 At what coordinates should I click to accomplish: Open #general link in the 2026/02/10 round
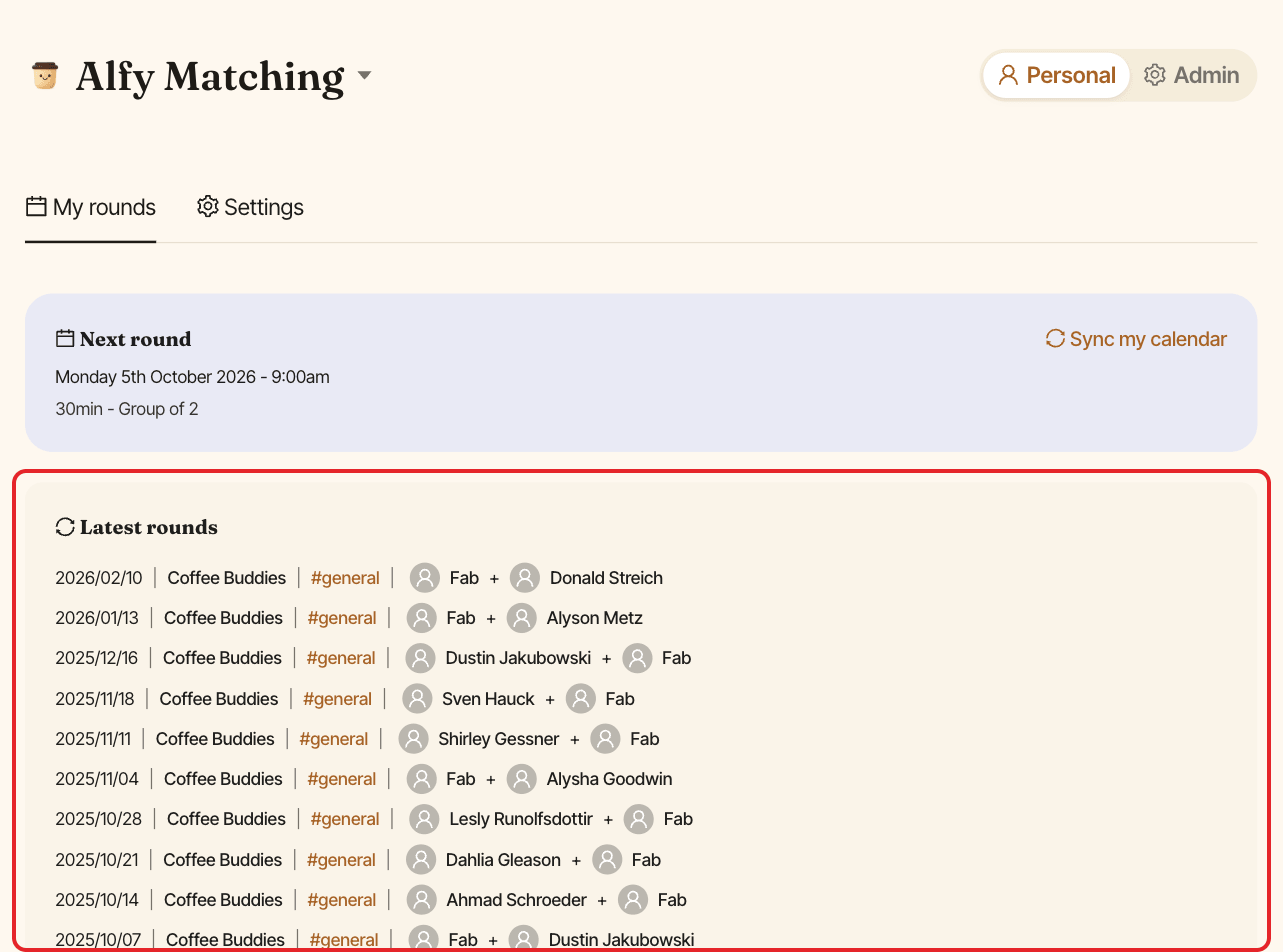coord(345,578)
